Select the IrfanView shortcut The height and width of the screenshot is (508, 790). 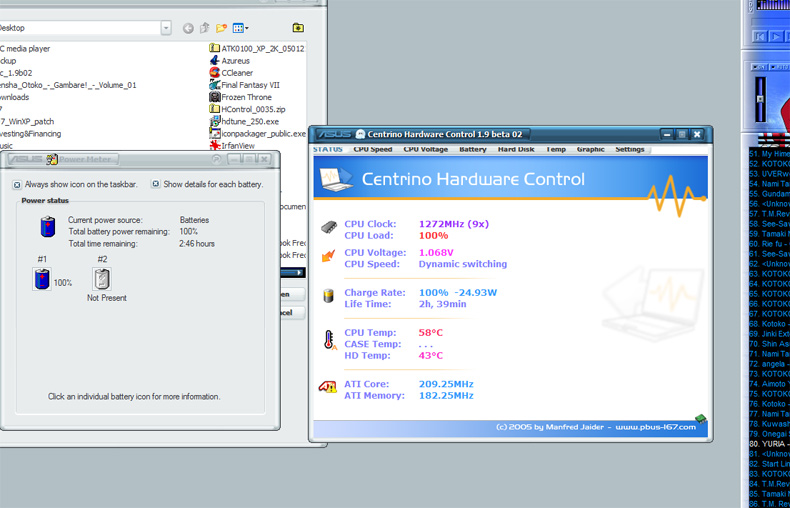[x=232, y=146]
